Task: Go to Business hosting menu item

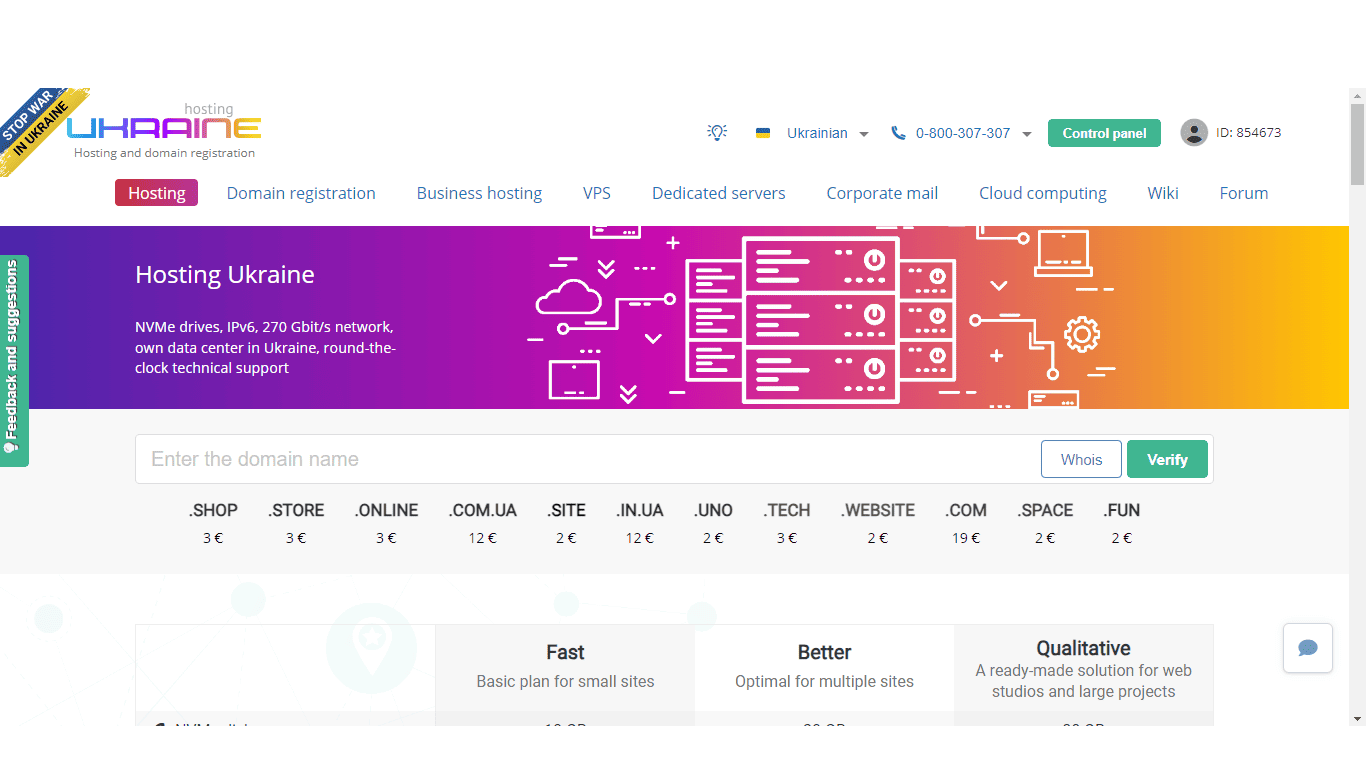Action: coord(479,193)
